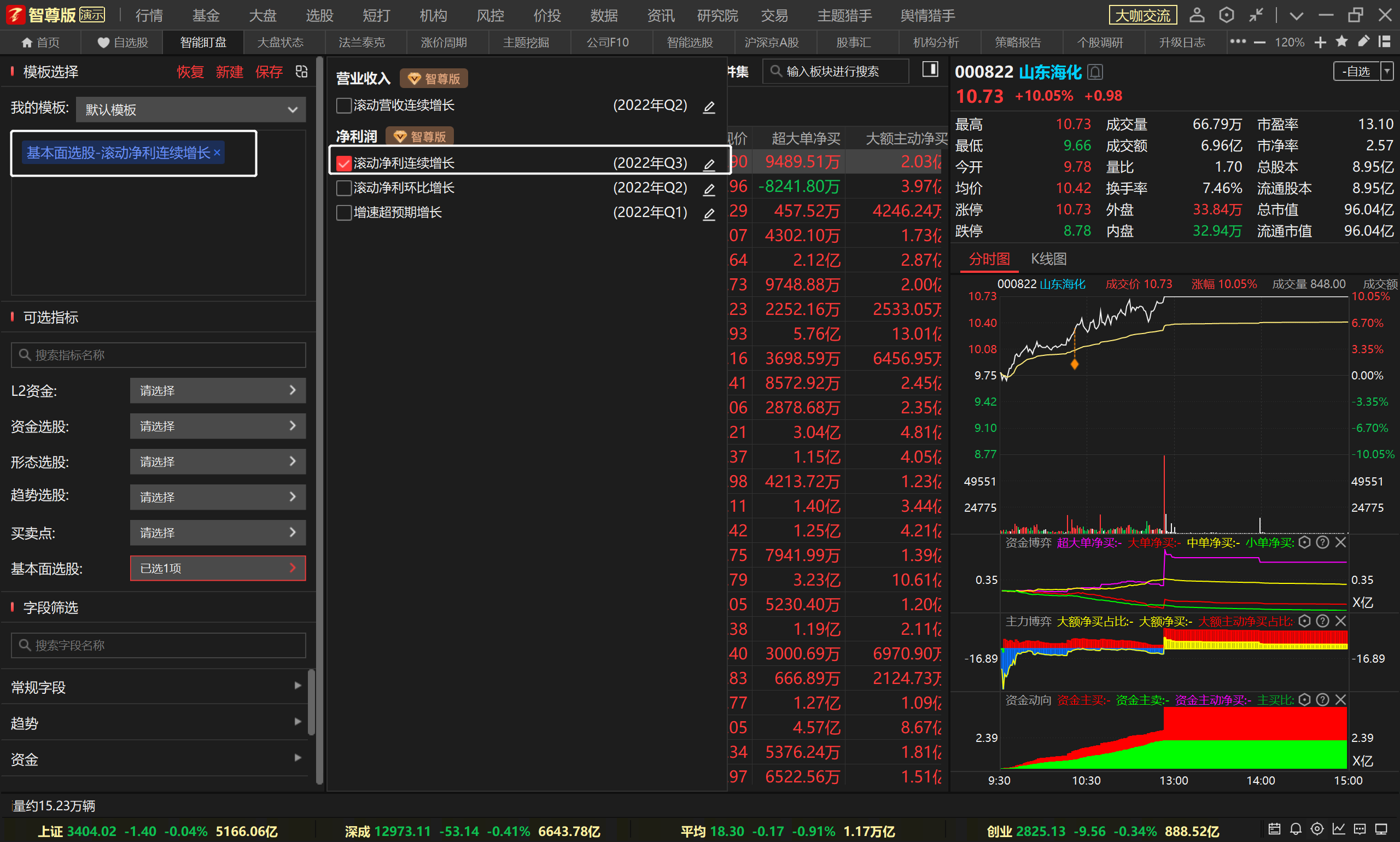Viewport: 1400px width, 842px height.
Task: Switch to the 分时图 tab
Action: tap(989, 259)
